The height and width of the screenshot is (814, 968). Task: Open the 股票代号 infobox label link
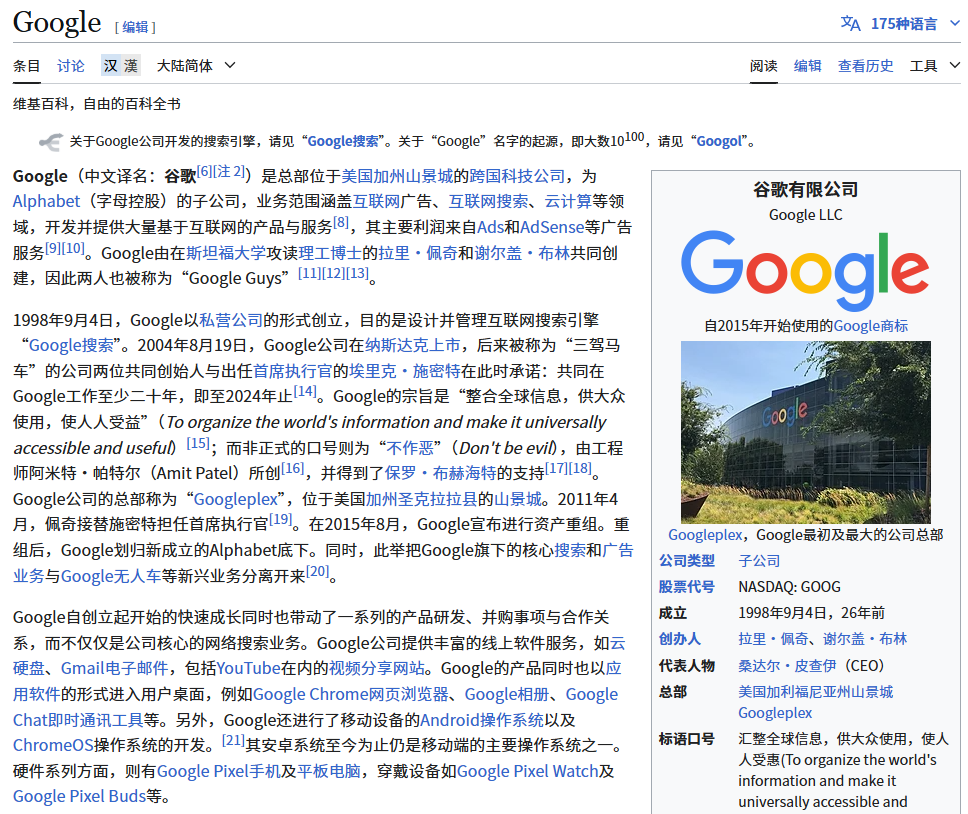pyautogui.click(x=686, y=586)
